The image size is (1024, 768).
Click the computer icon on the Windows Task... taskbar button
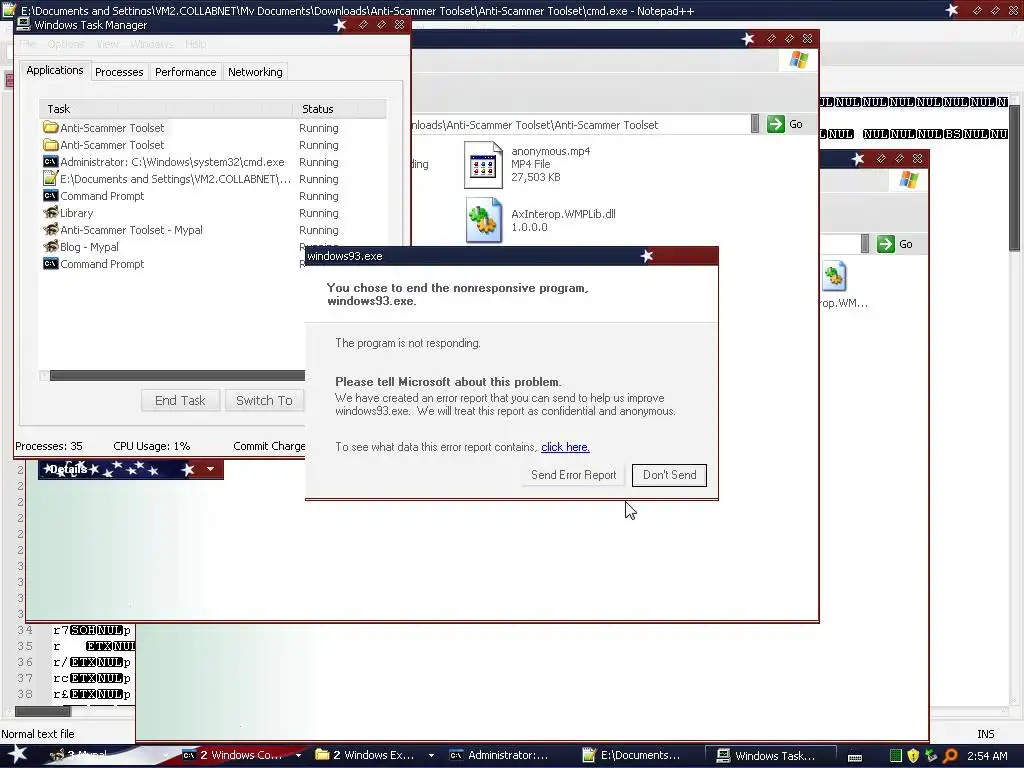point(723,755)
